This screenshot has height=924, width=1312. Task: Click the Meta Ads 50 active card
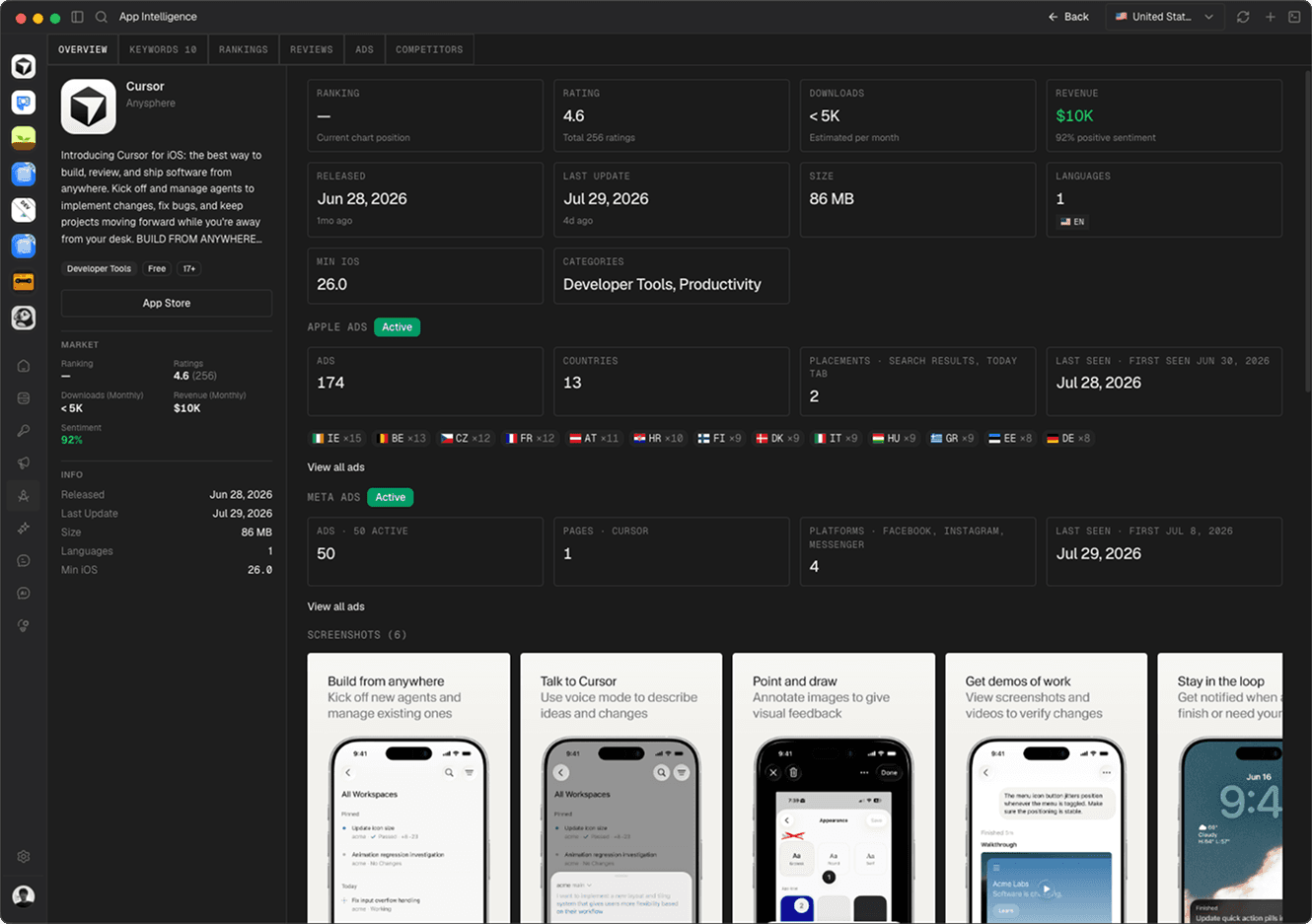point(425,551)
